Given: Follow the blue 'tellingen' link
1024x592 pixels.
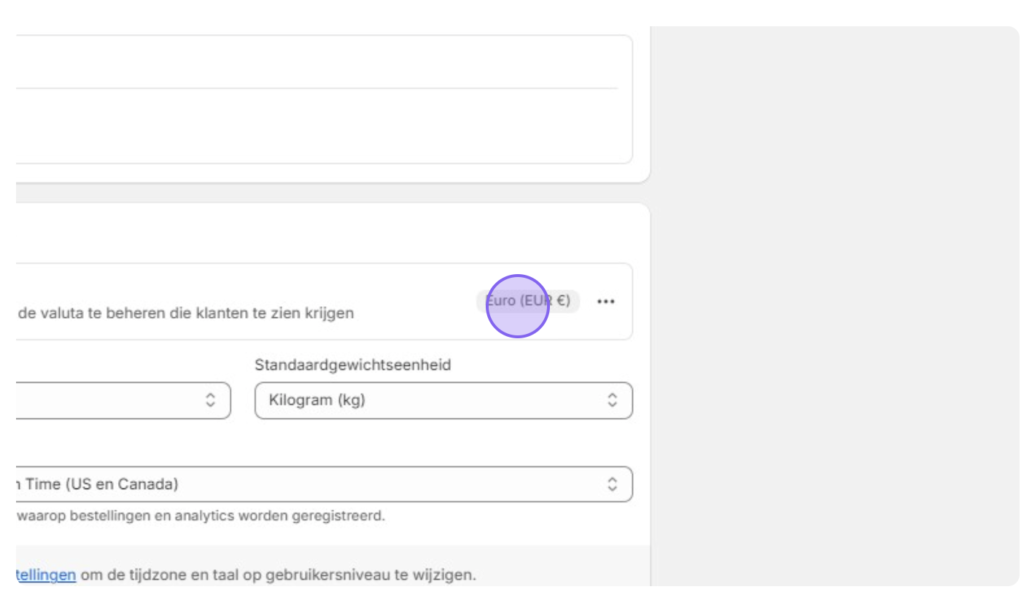Looking at the screenshot, I should (x=46, y=575).
